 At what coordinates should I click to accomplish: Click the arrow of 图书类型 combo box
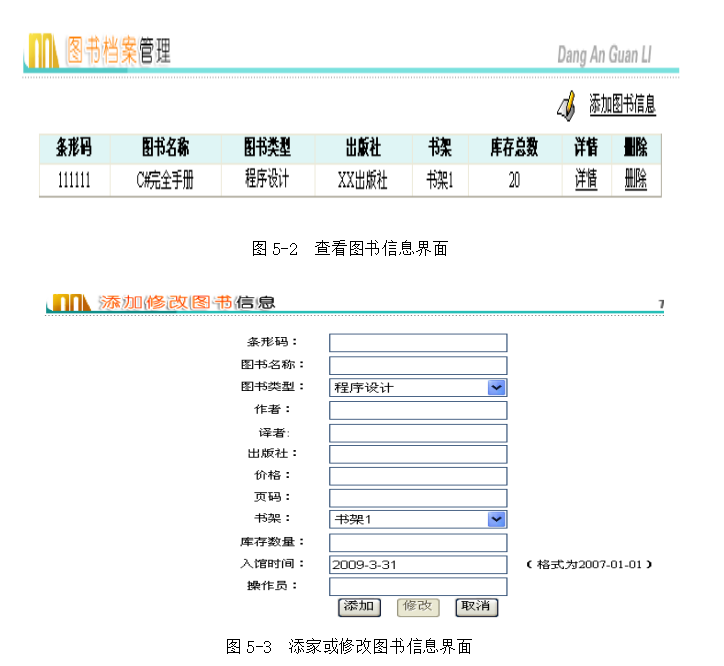pos(496,387)
